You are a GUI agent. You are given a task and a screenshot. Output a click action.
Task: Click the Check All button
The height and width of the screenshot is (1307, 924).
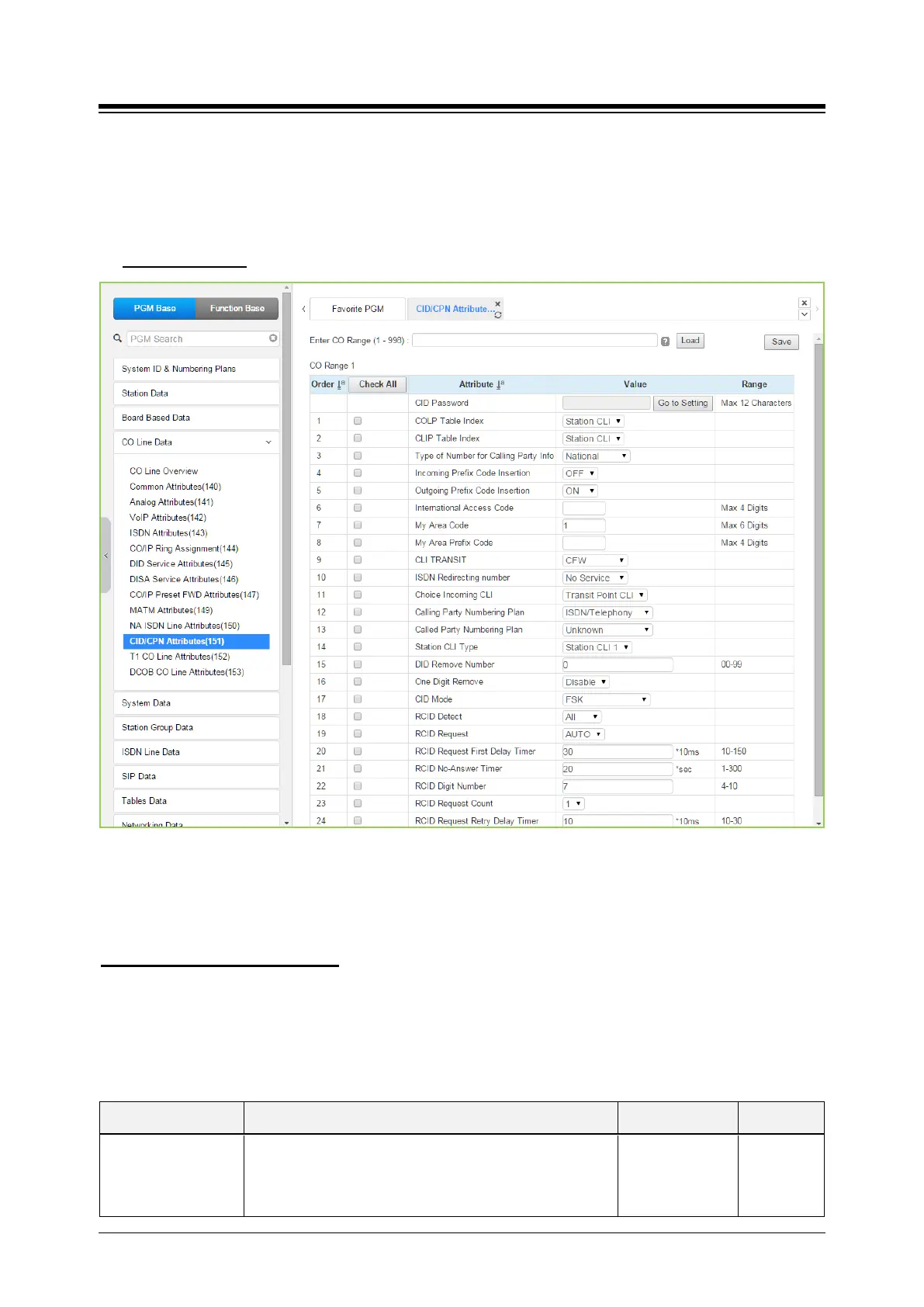pos(378,384)
